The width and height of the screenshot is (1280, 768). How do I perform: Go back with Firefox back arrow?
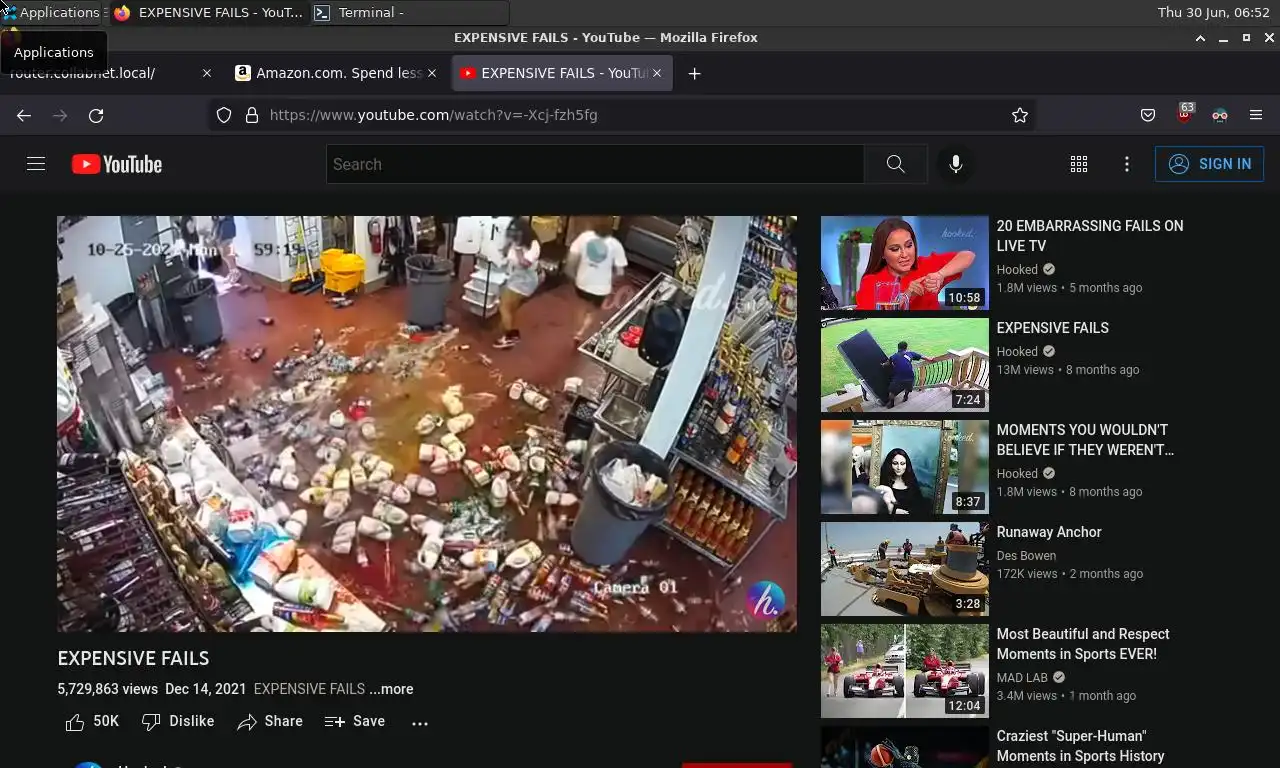tap(24, 115)
